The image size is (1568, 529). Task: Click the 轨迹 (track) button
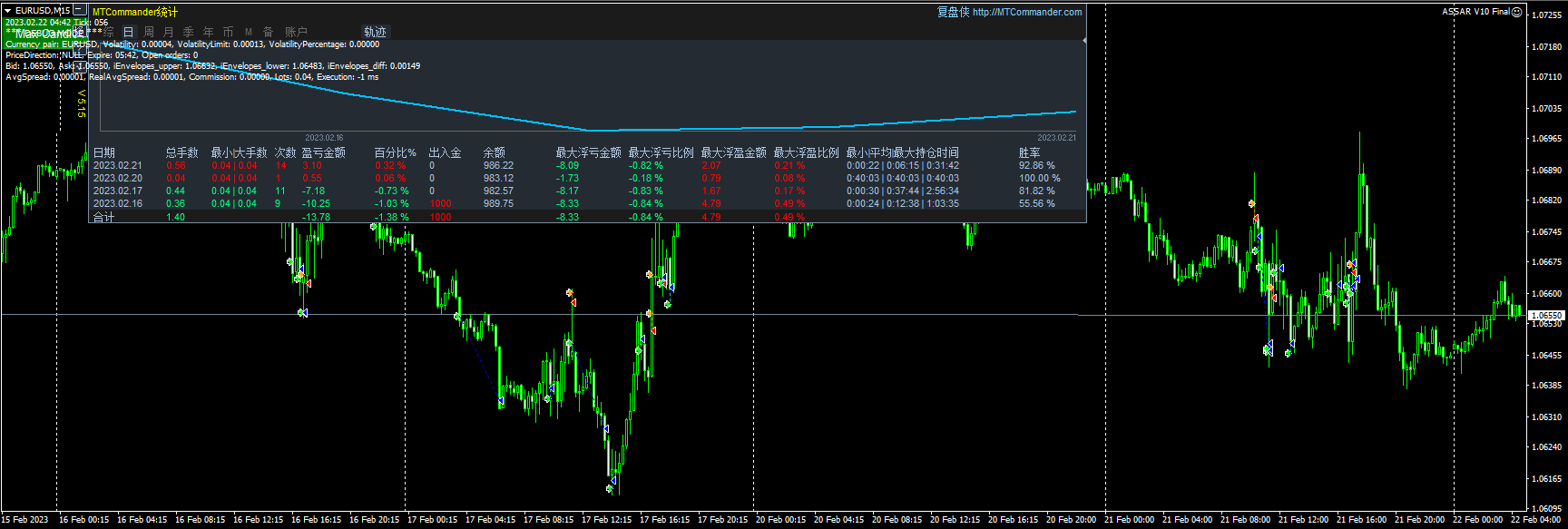tap(375, 32)
